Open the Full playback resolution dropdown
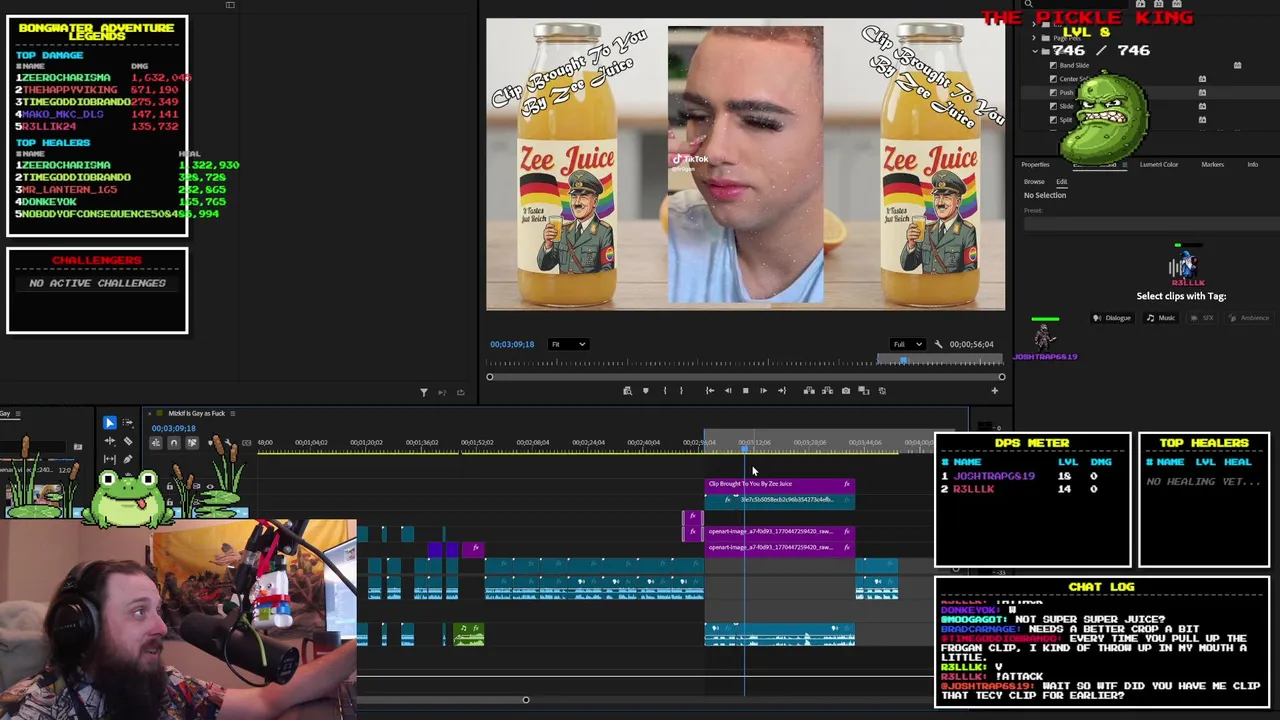The height and width of the screenshot is (720, 1280). tap(906, 344)
